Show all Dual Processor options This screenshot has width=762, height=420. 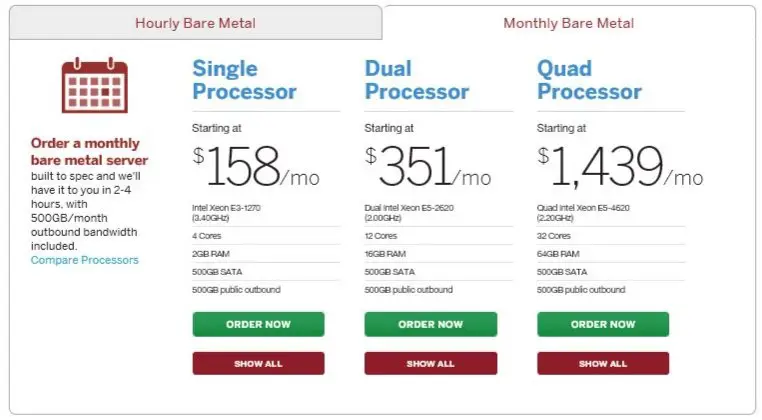click(x=431, y=364)
